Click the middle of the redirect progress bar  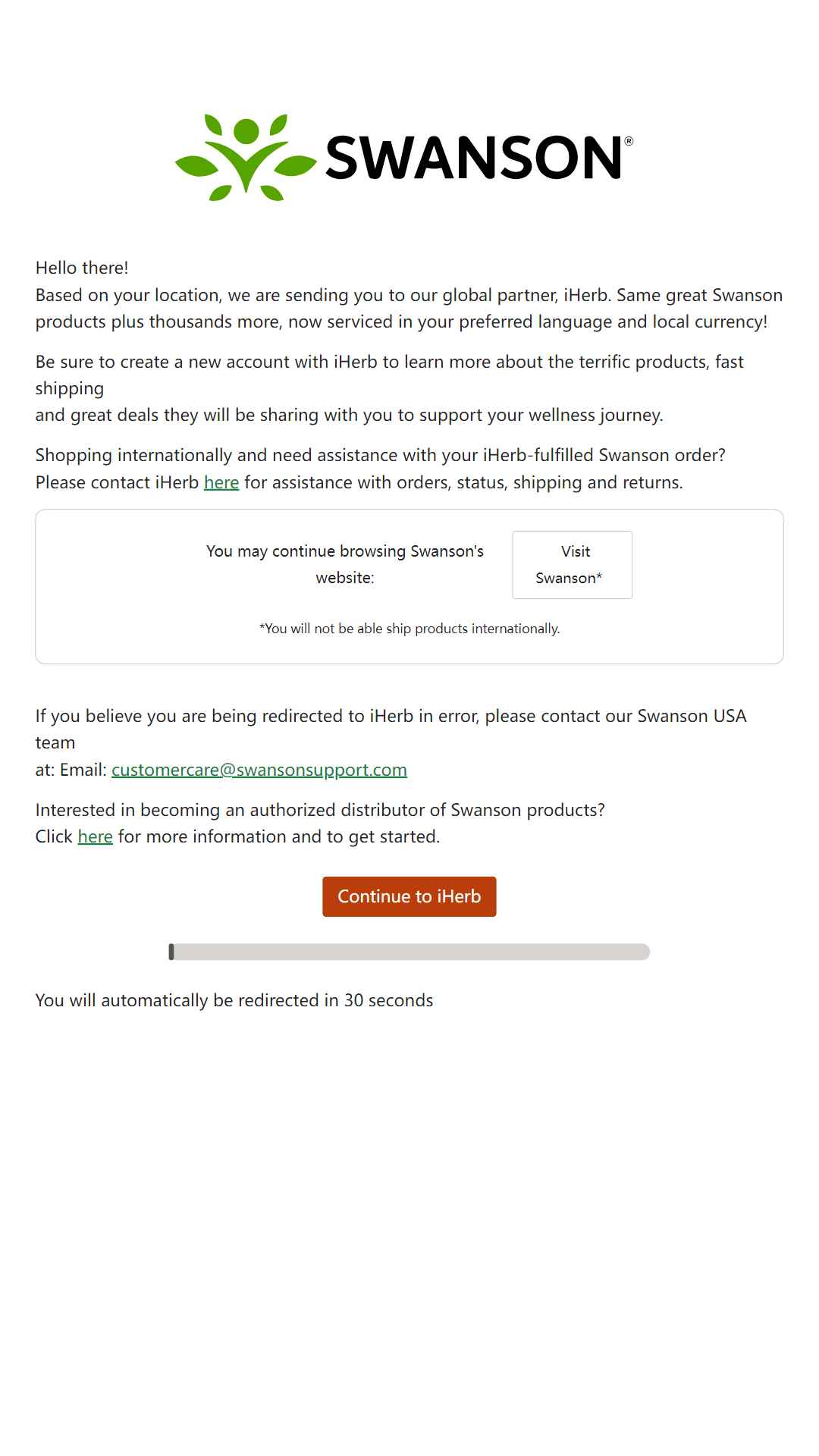tap(409, 952)
